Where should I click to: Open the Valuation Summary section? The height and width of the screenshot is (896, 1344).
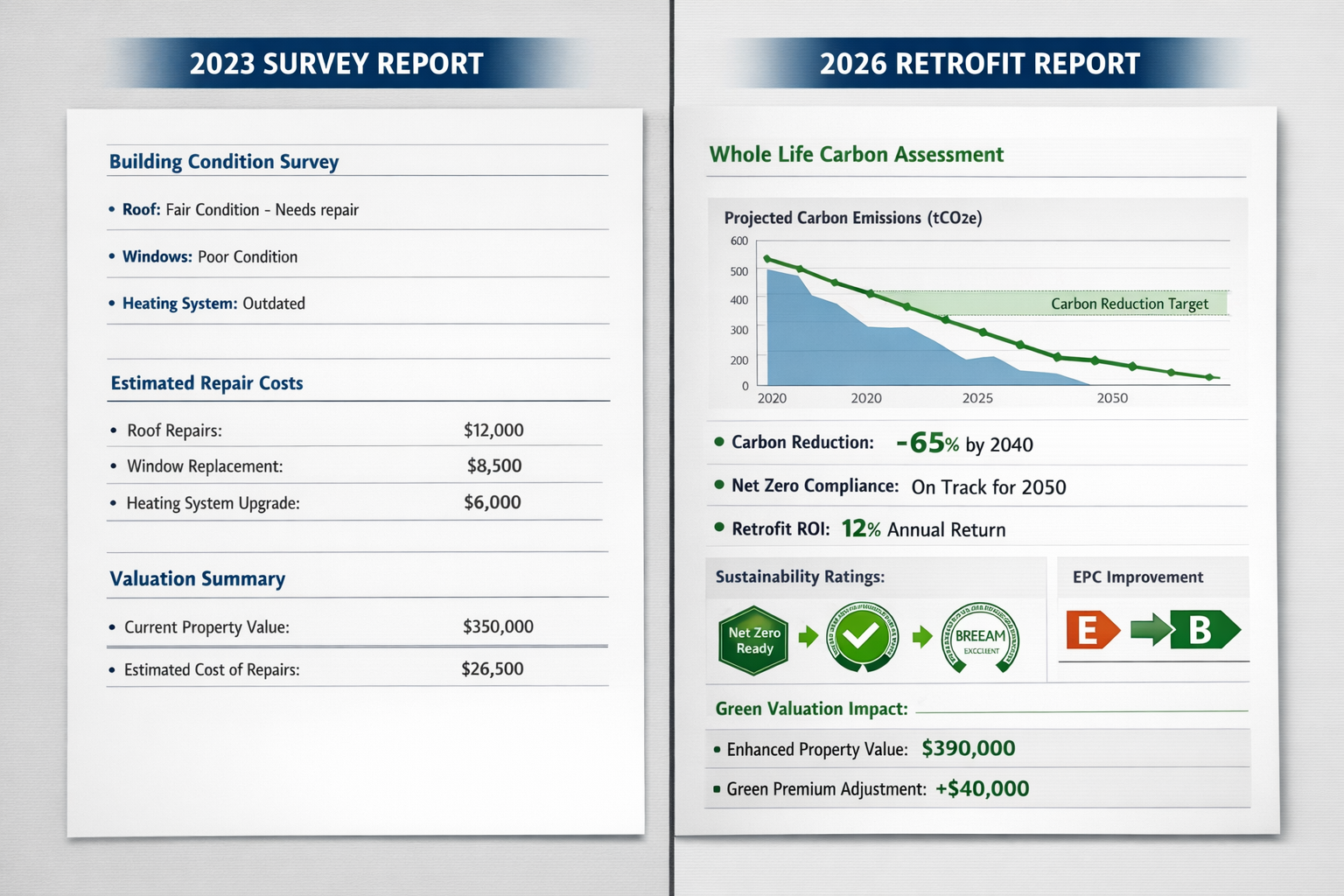(197, 578)
